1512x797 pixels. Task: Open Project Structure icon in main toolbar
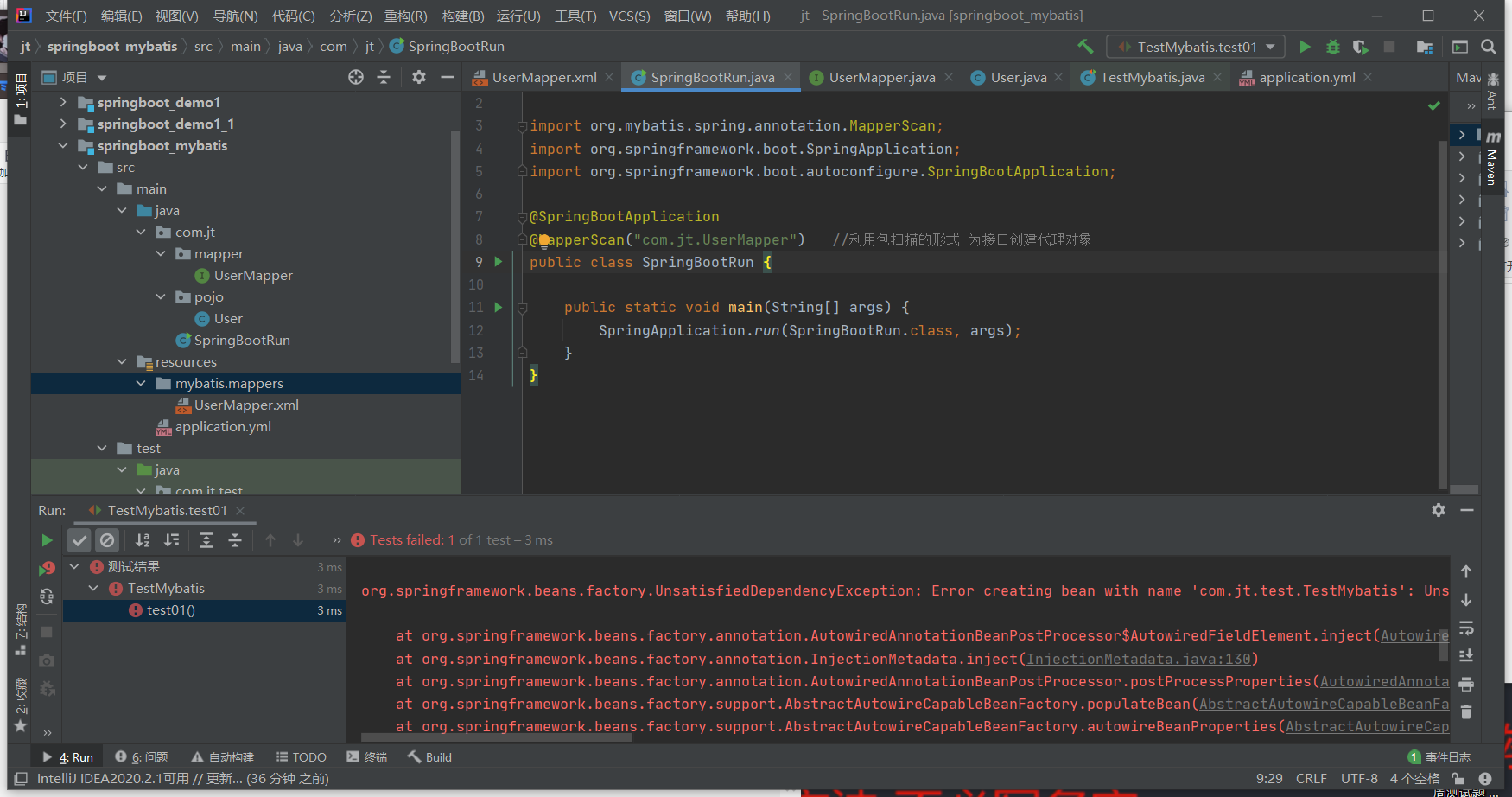1425,47
